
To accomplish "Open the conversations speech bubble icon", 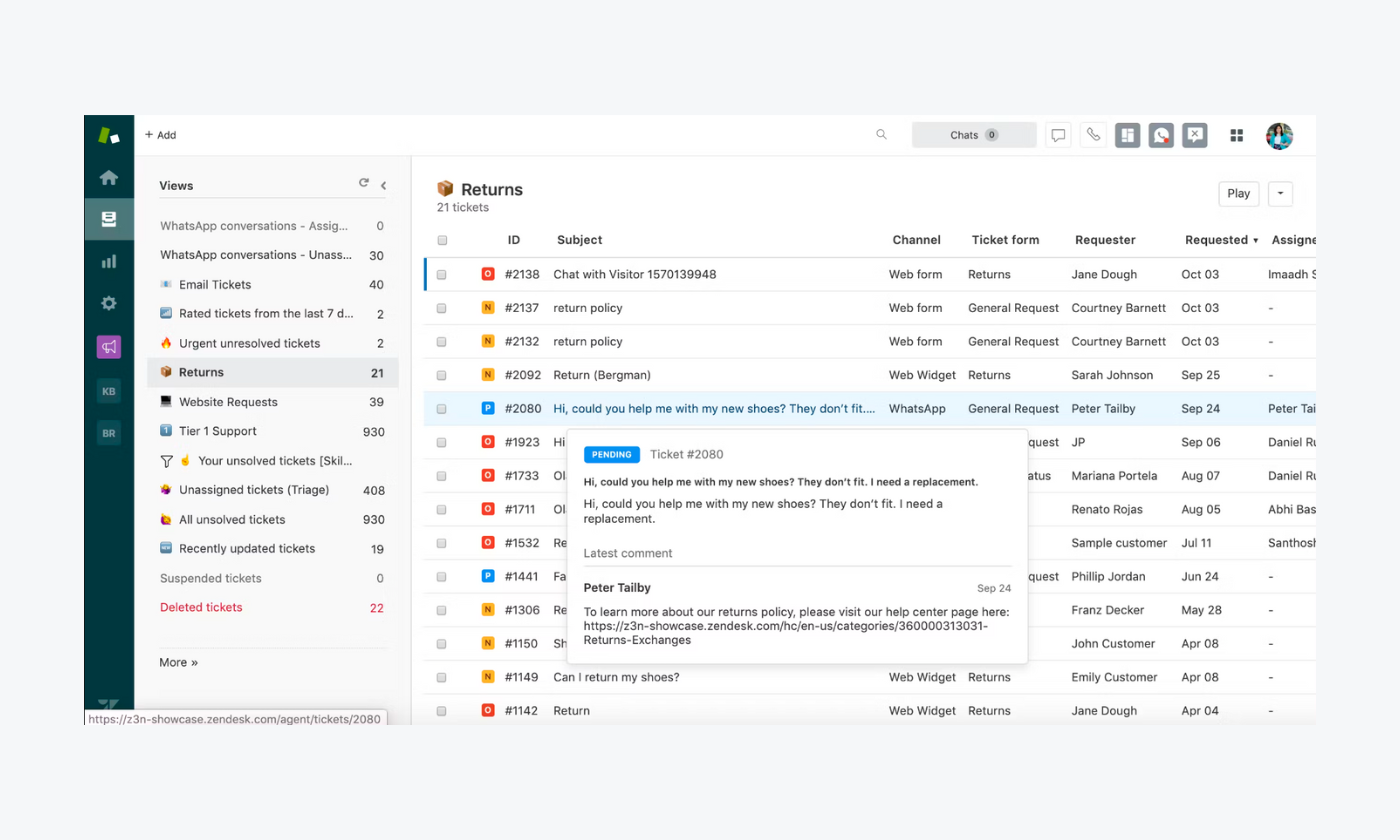I will [1058, 135].
